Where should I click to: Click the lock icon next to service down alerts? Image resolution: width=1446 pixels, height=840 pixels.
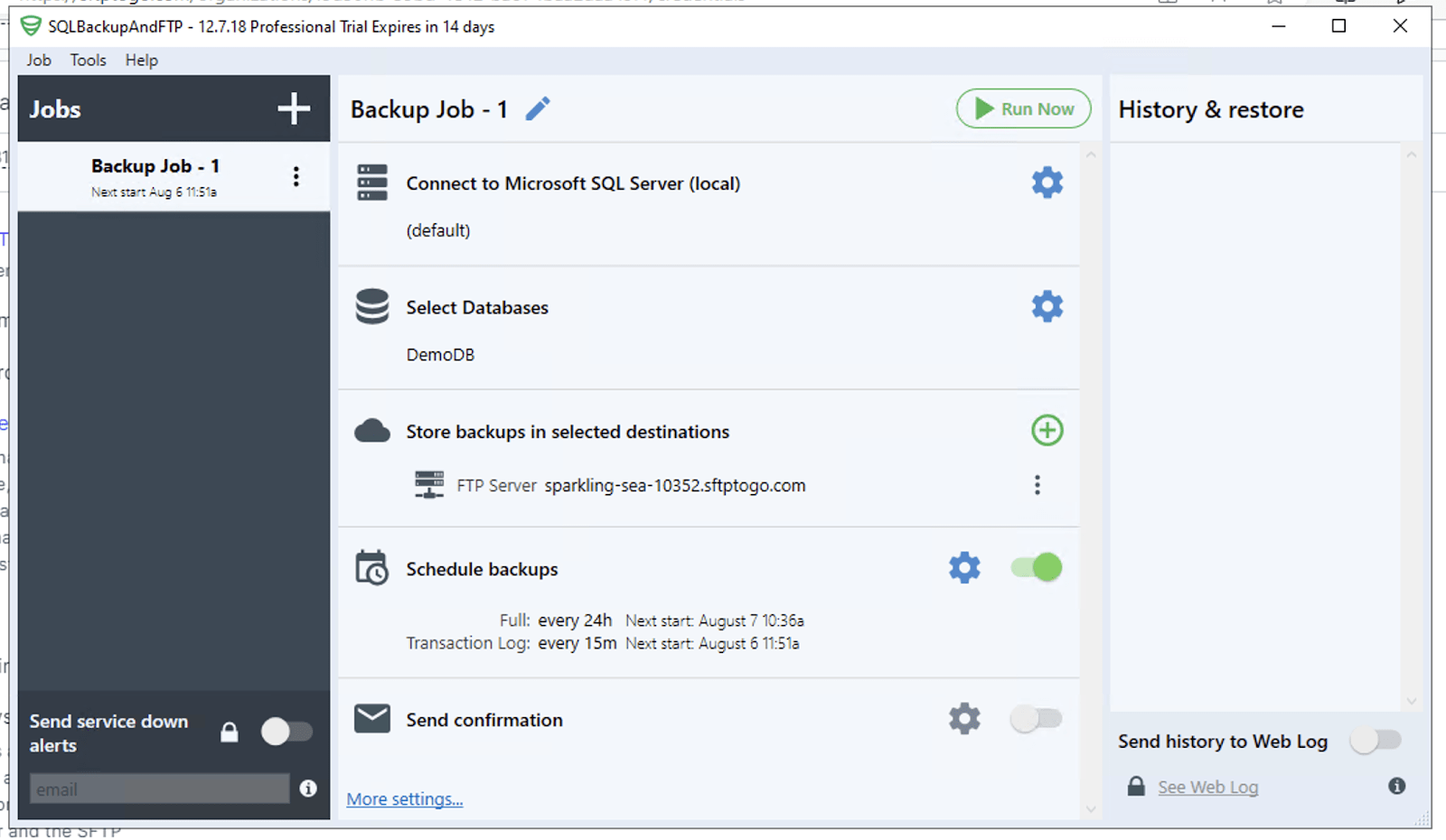(229, 732)
